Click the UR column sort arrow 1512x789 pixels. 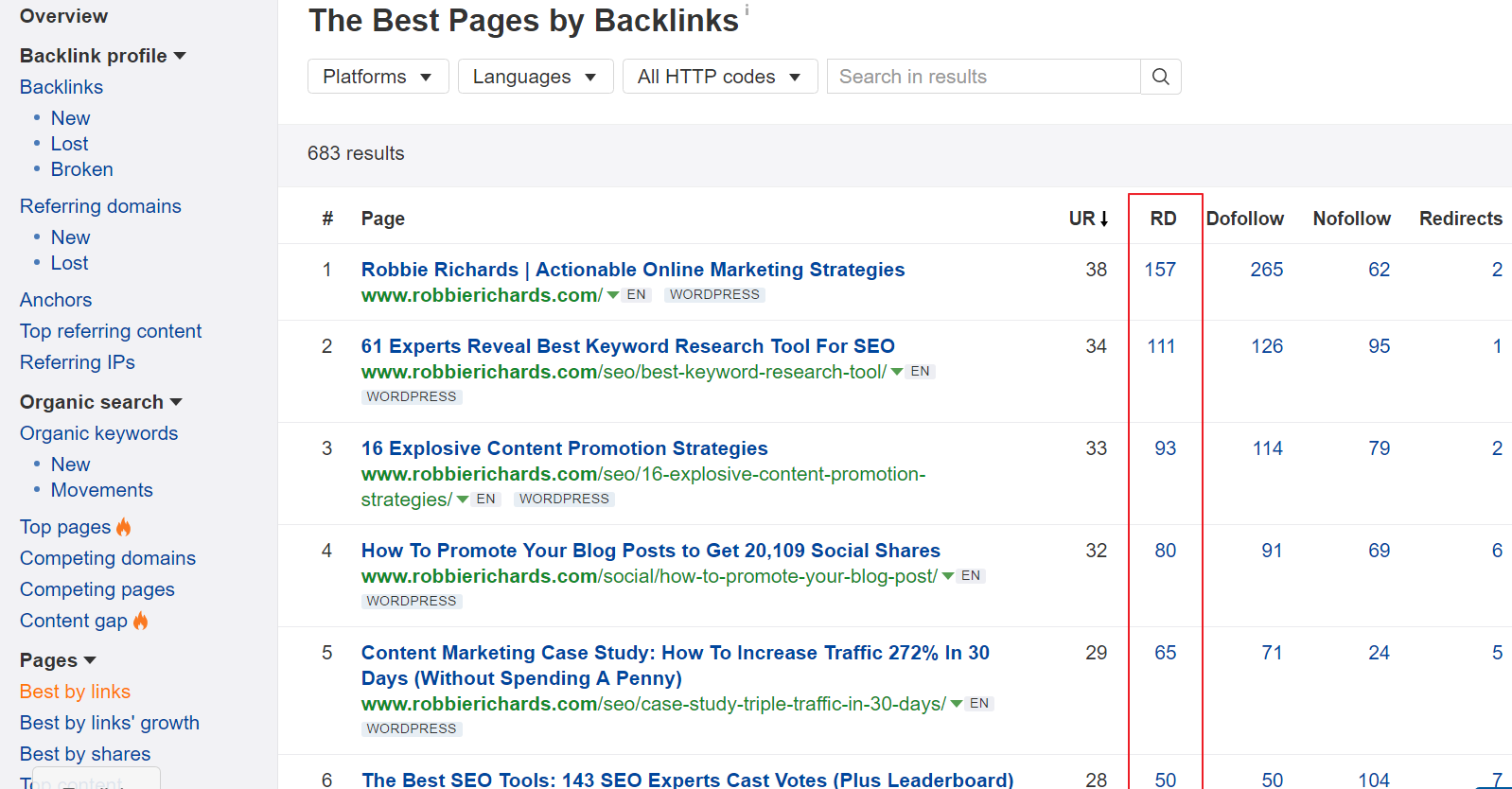pyautogui.click(x=1103, y=219)
